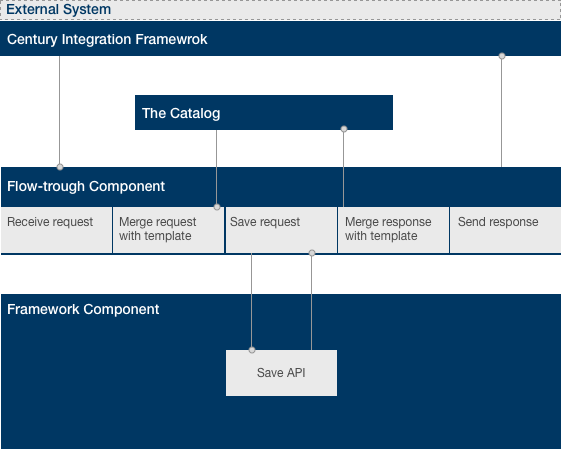Click connector dot at Save request bottom edge
561x449 pixels.
point(312,253)
